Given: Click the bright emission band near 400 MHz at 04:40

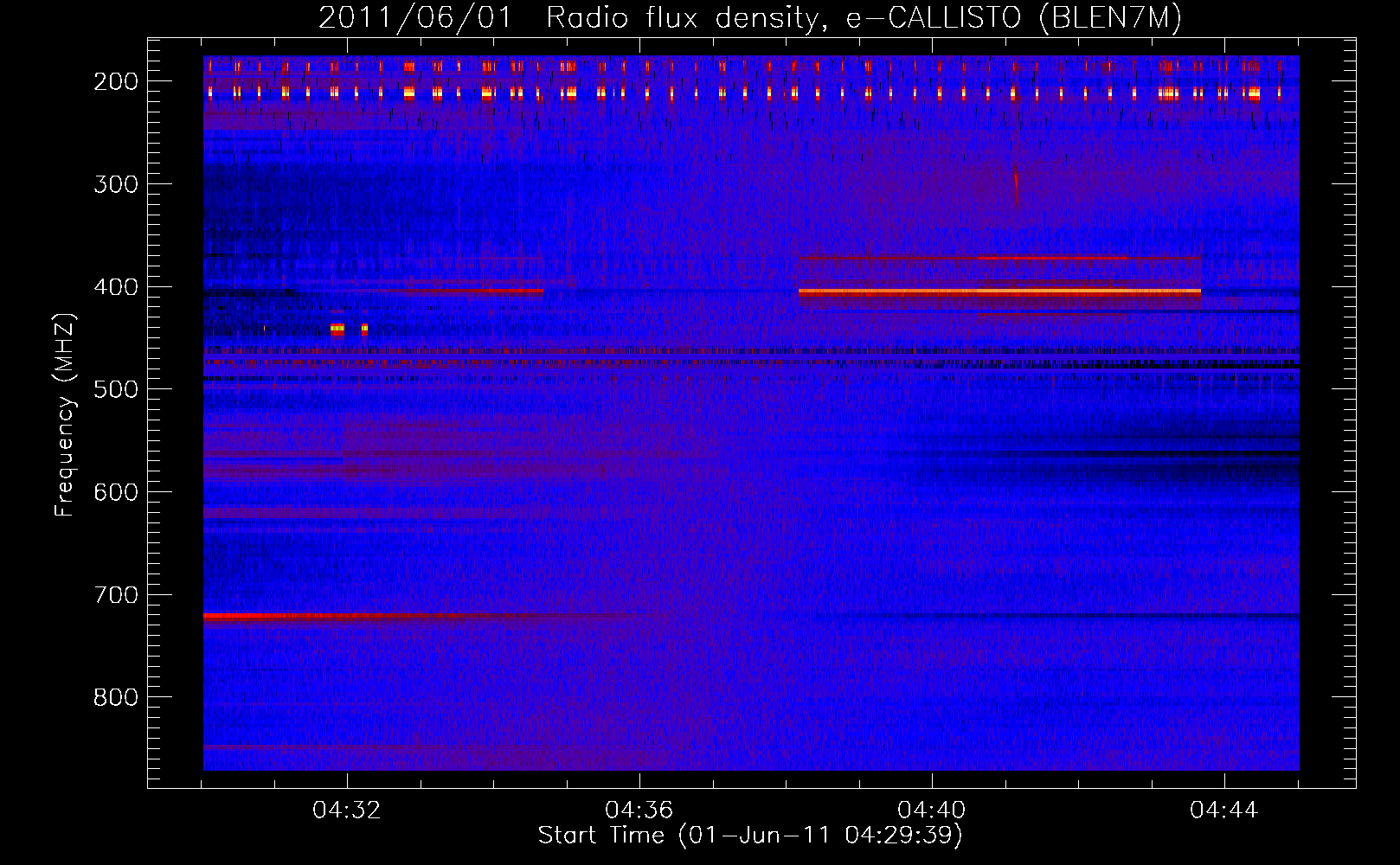Looking at the screenshot, I should (x=999, y=292).
